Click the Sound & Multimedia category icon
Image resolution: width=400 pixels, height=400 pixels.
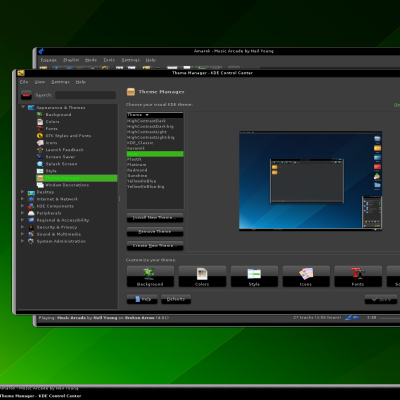31,234
